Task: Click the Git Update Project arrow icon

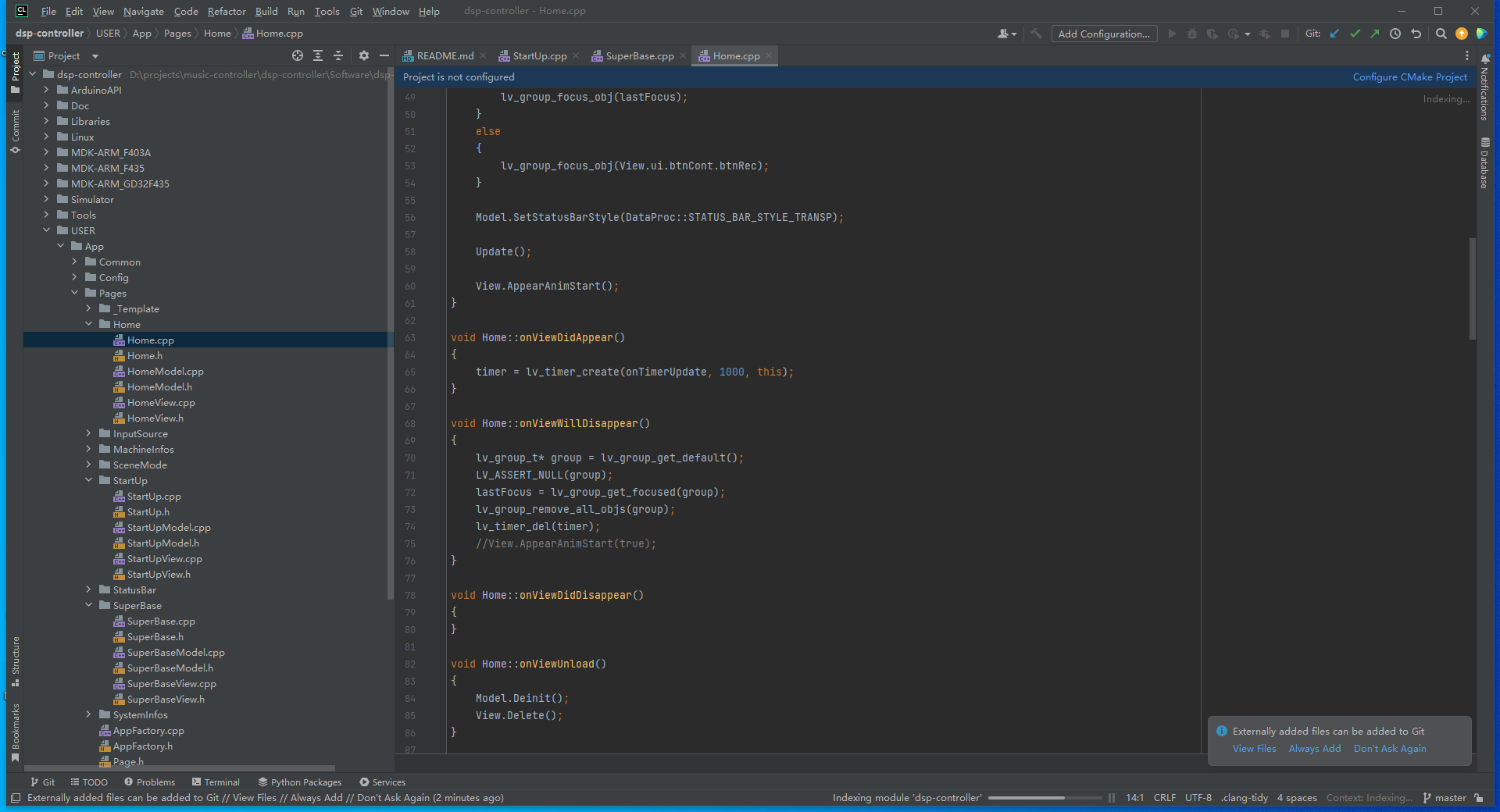Action: pos(1334,34)
